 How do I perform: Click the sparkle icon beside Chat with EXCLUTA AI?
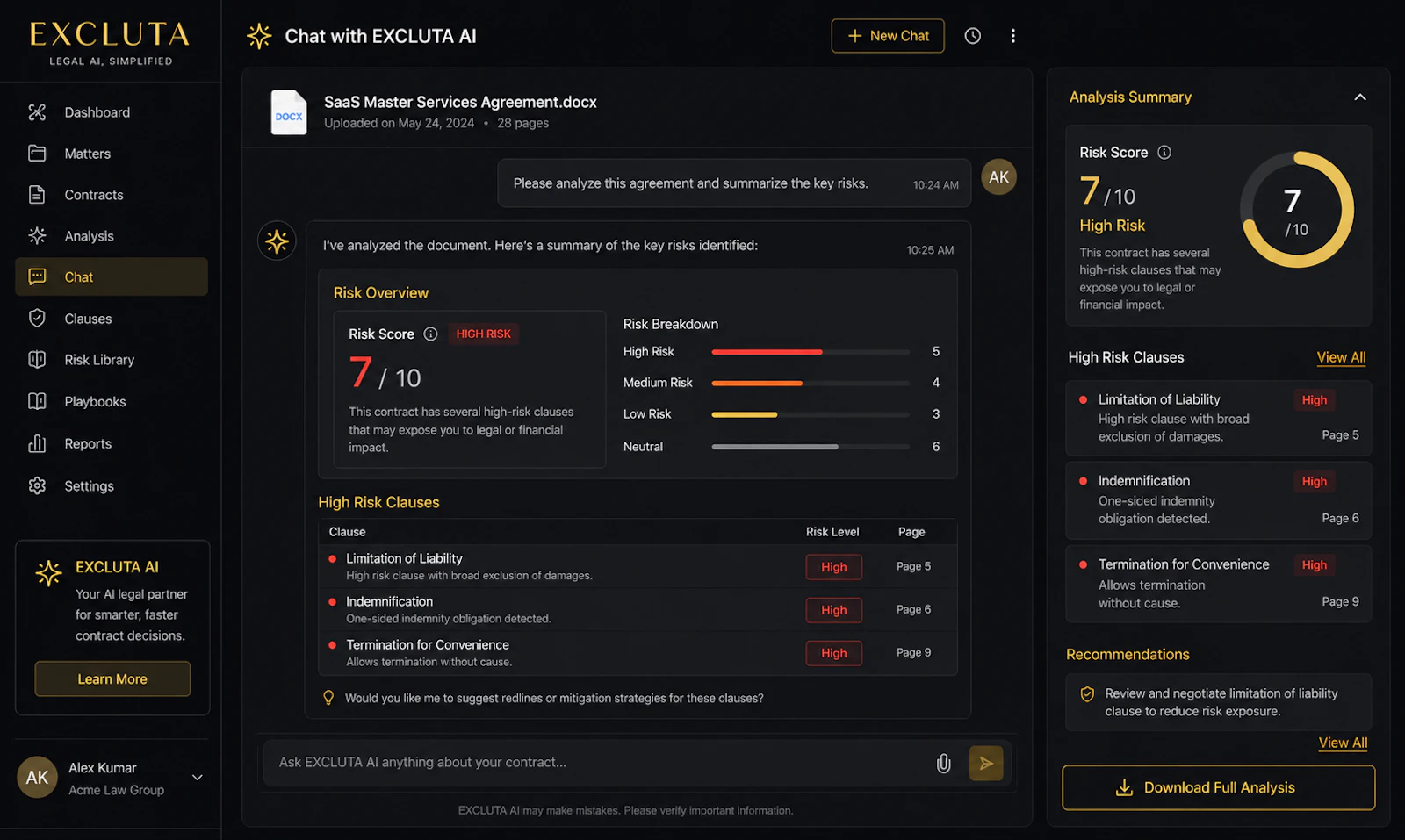click(259, 36)
